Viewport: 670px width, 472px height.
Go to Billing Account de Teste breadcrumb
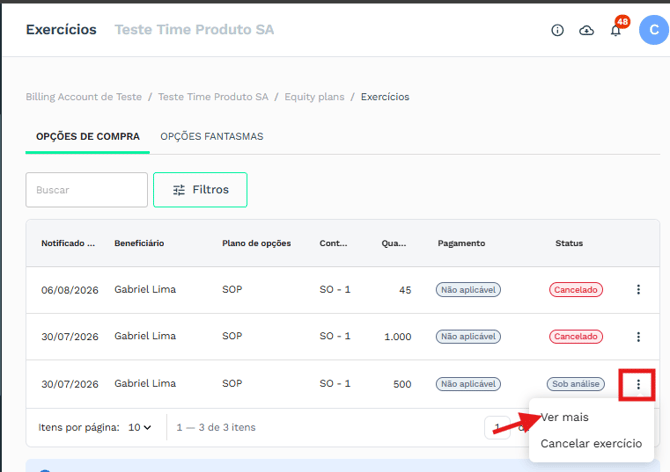point(84,97)
